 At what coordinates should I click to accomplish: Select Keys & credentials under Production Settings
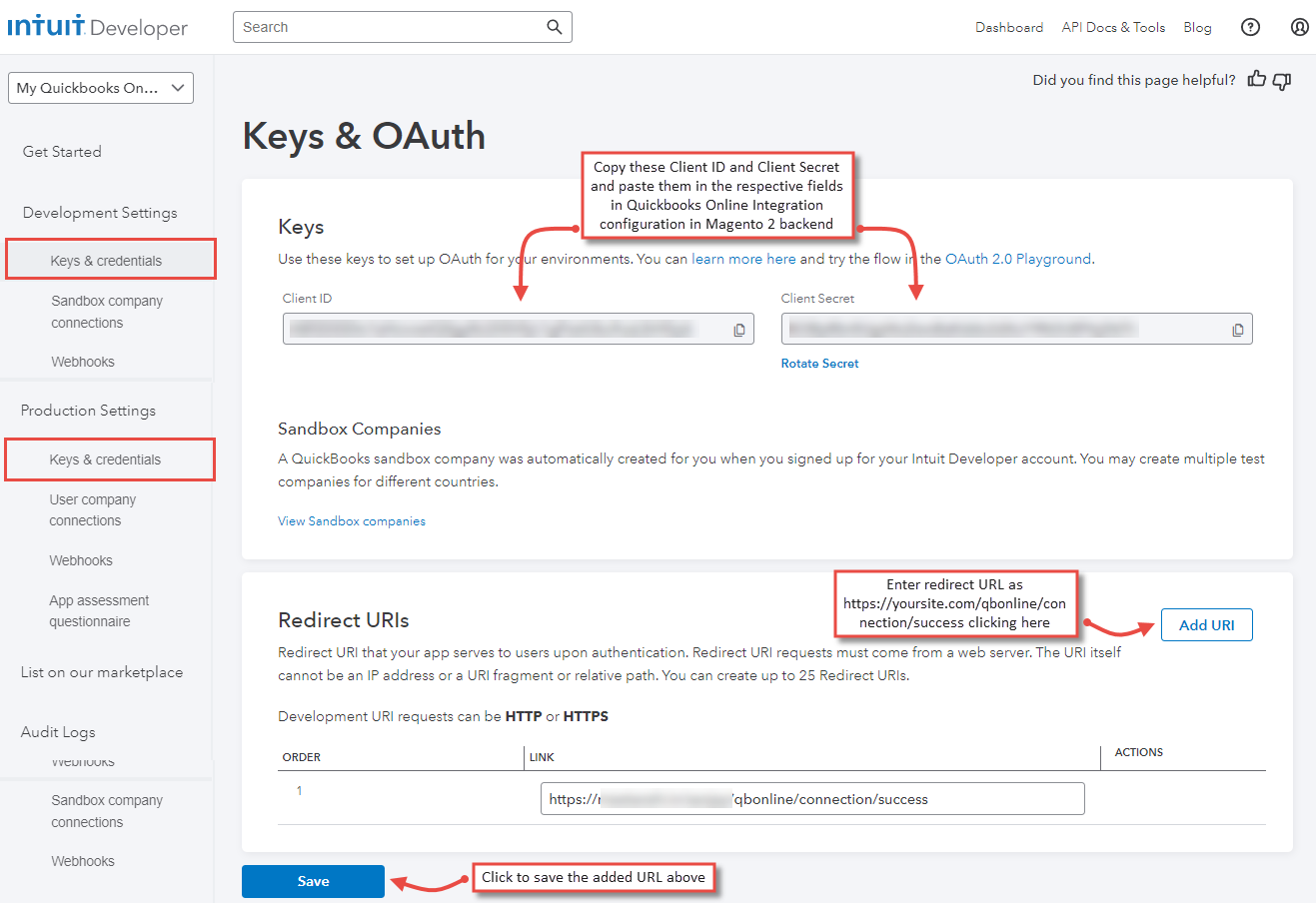point(106,459)
